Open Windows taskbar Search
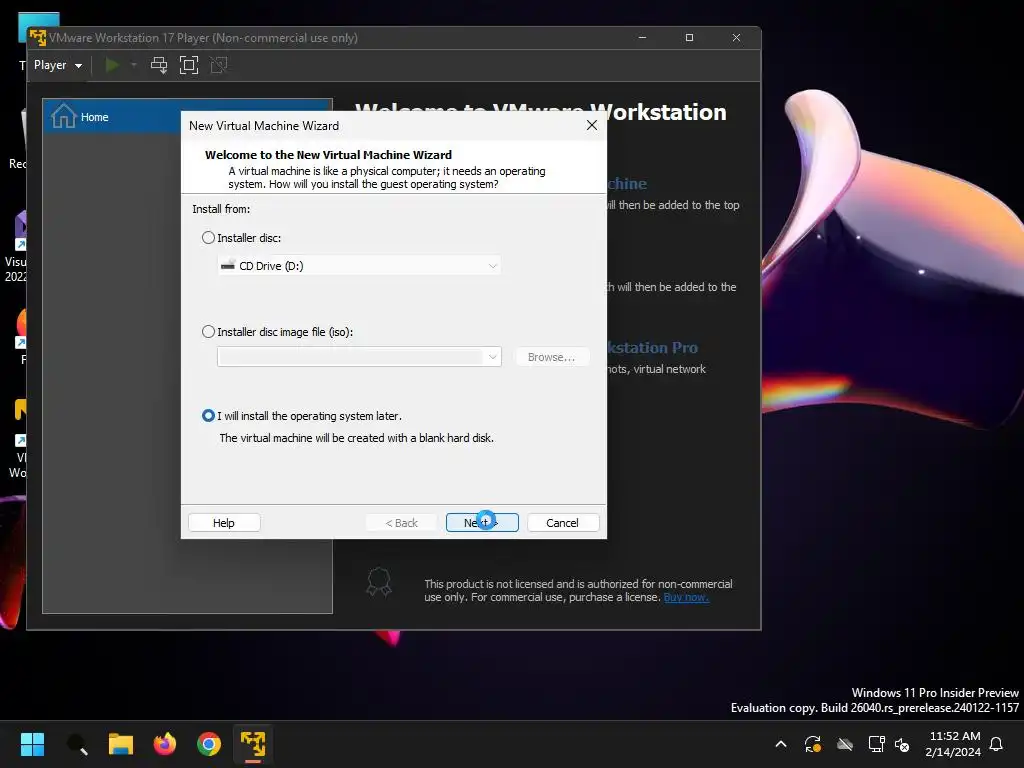Screen dimensions: 1024x768 (77, 744)
